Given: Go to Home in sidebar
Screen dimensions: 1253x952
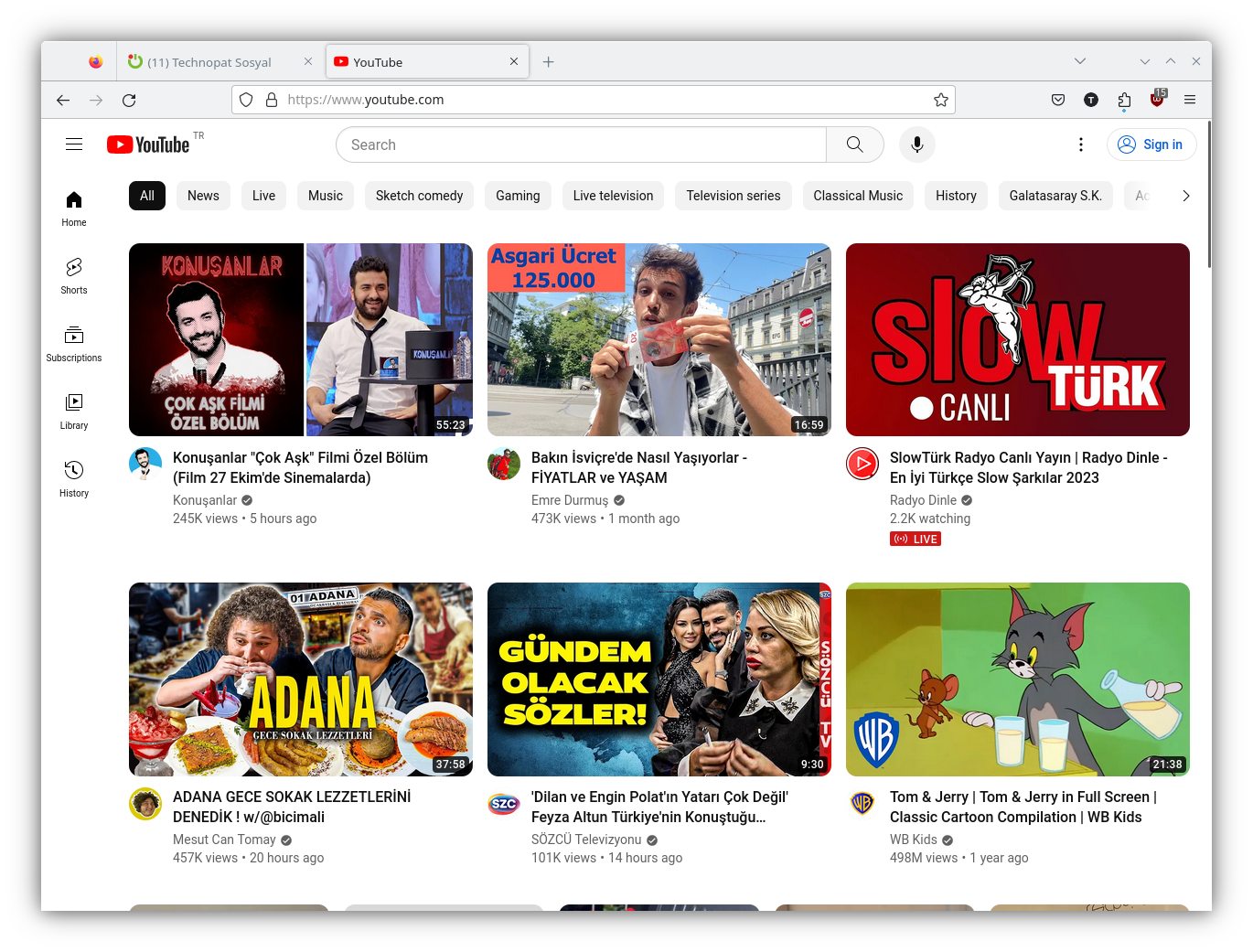Looking at the screenshot, I should (x=74, y=209).
